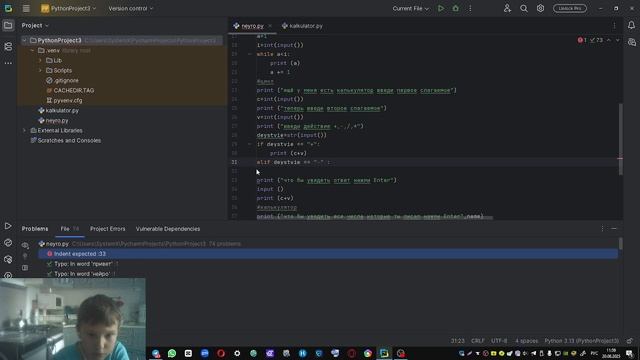Open Python Packages tool window icon
This screenshot has height=360, width=640.
[8, 242]
